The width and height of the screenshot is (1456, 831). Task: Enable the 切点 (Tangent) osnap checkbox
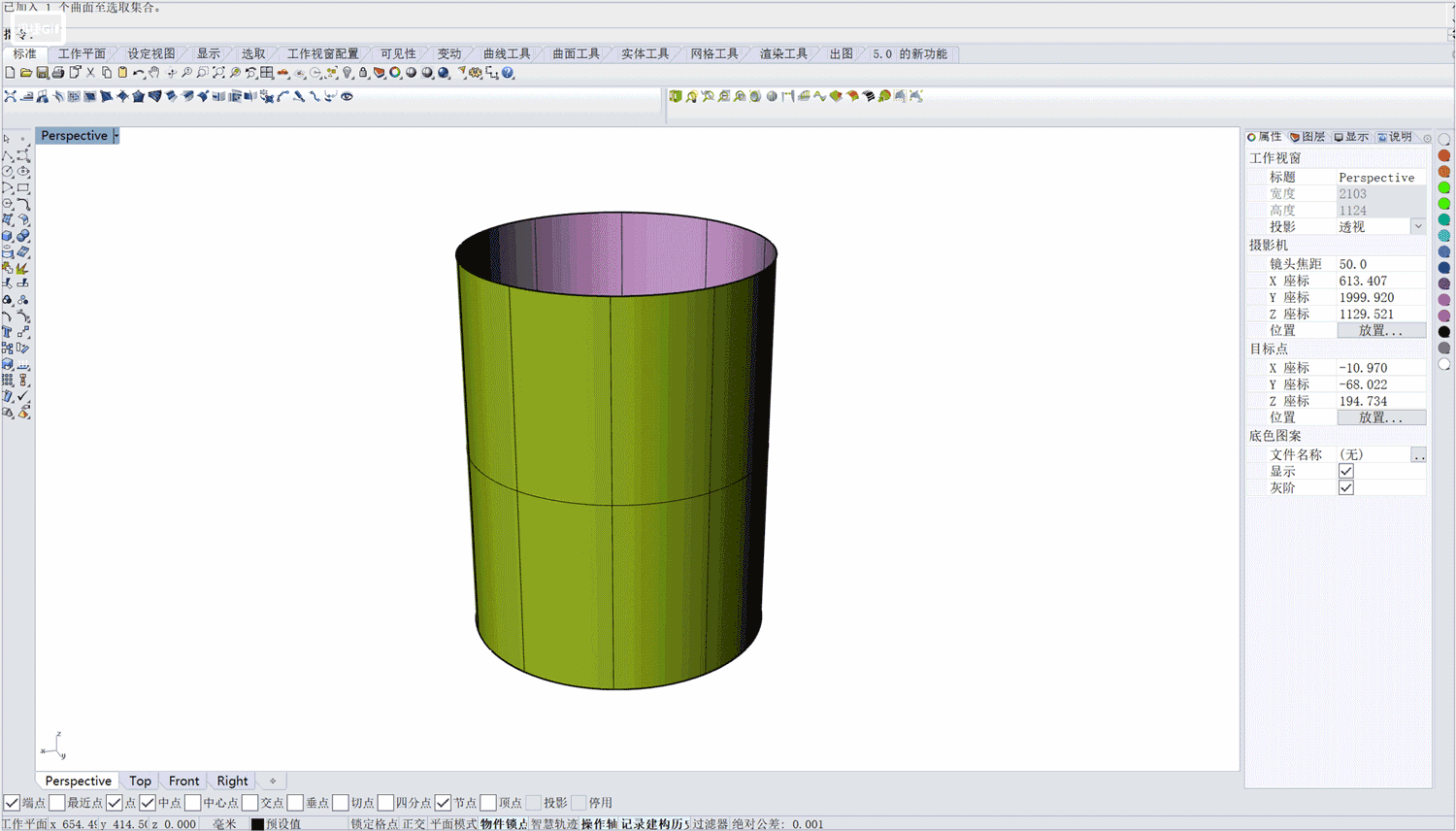click(x=341, y=803)
